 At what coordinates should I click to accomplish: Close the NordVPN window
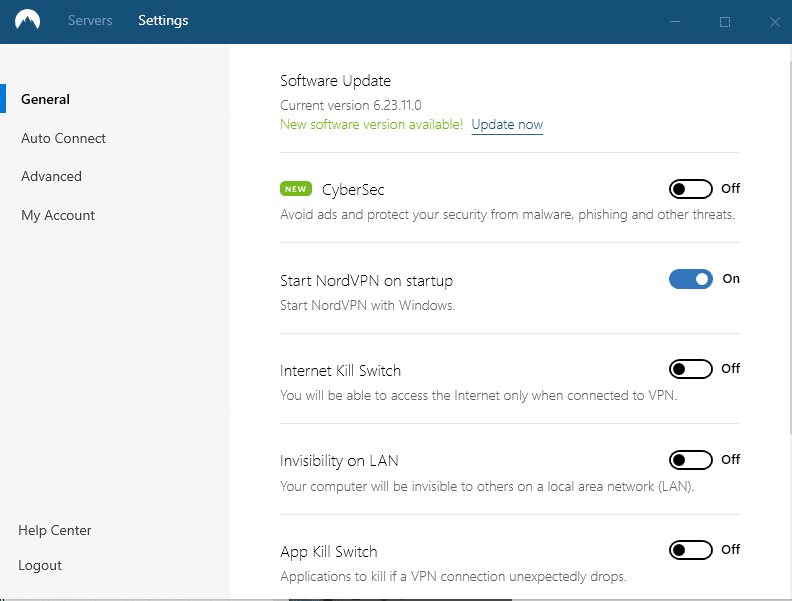[x=775, y=22]
